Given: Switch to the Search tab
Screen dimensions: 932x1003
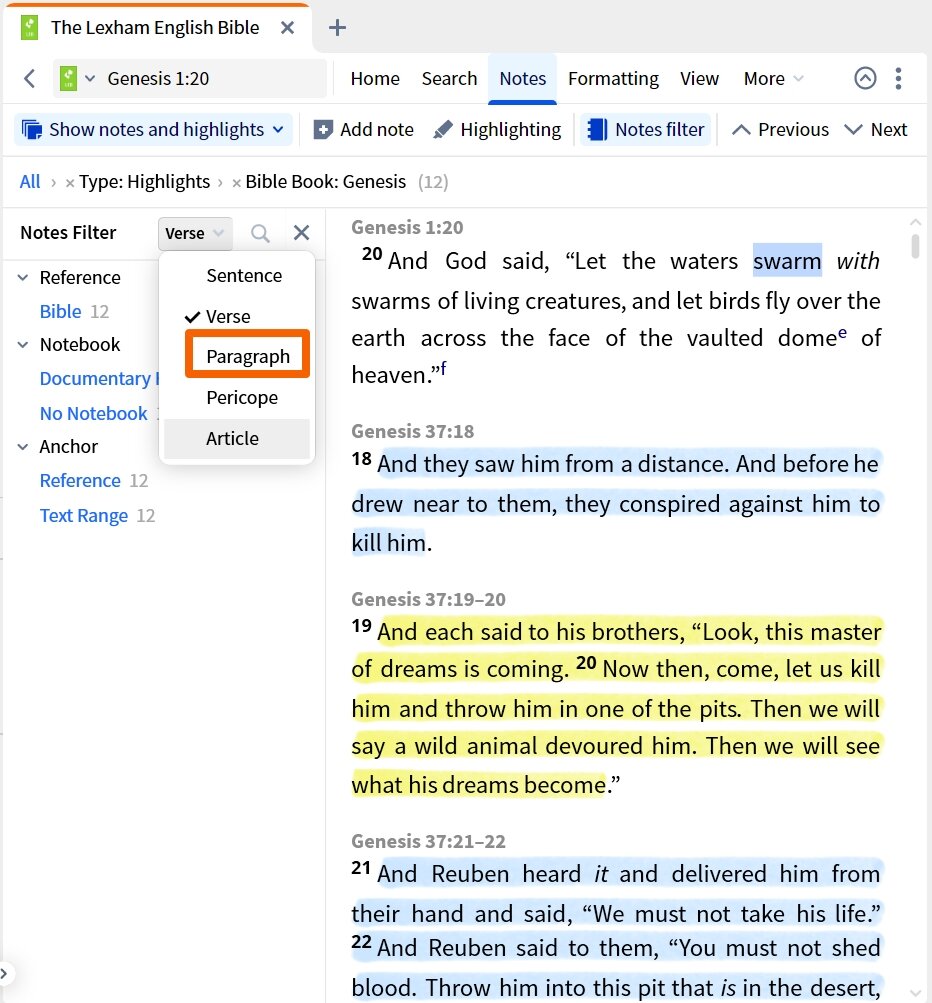Looking at the screenshot, I should pyautogui.click(x=449, y=79).
